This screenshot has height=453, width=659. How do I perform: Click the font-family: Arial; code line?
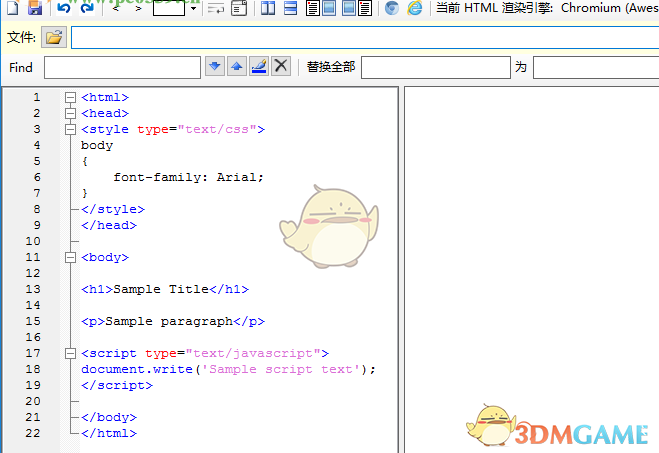coord(188,177)
